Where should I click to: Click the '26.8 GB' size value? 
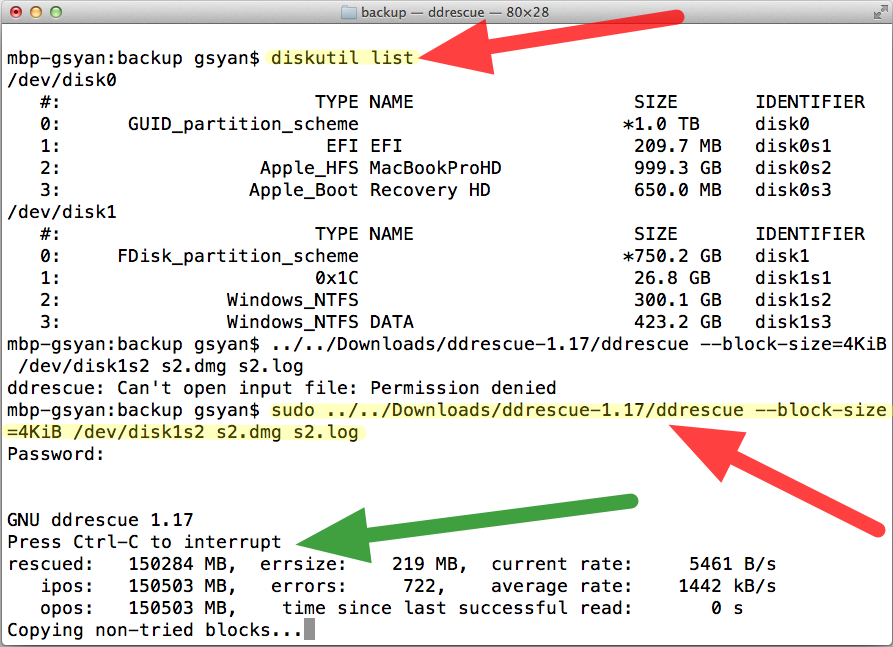[x=672, y=278]
